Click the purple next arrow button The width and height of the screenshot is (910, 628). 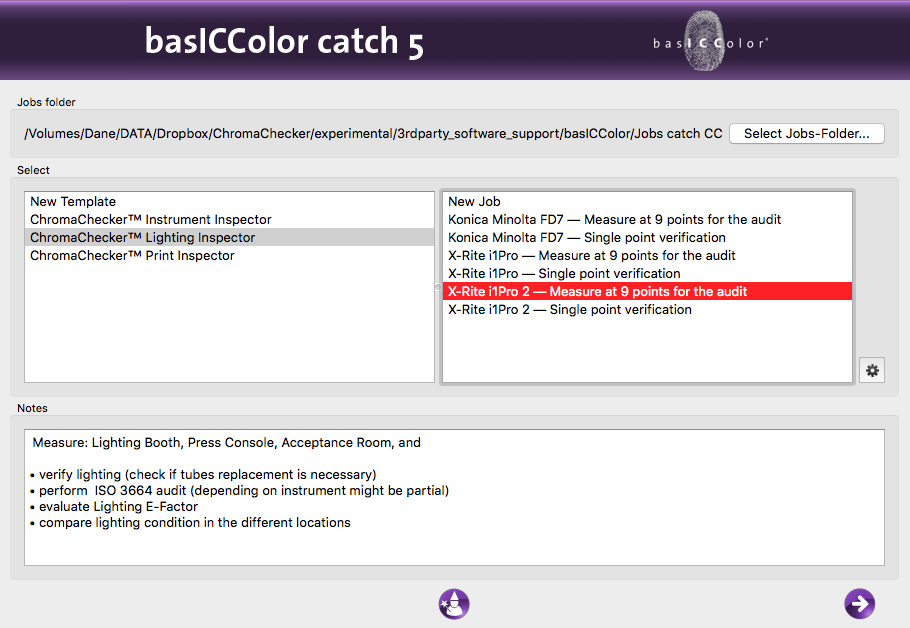pyautogui.click(x=860, y=604)
